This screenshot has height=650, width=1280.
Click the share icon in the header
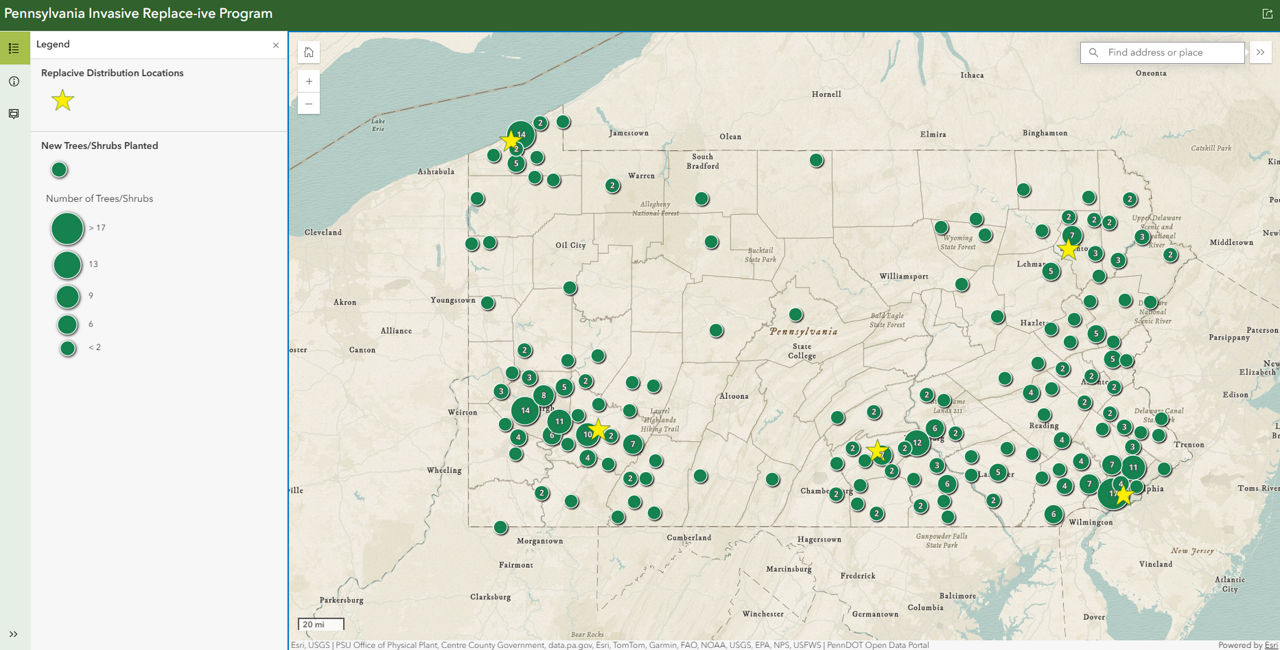pos(1267,14)
